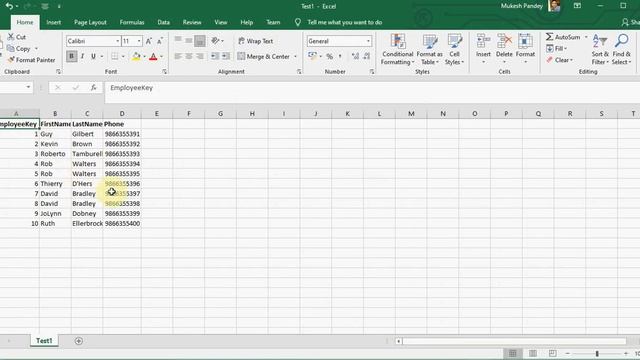
Task: Switch to the Formulas tab
Action: [x=132, y=22]
